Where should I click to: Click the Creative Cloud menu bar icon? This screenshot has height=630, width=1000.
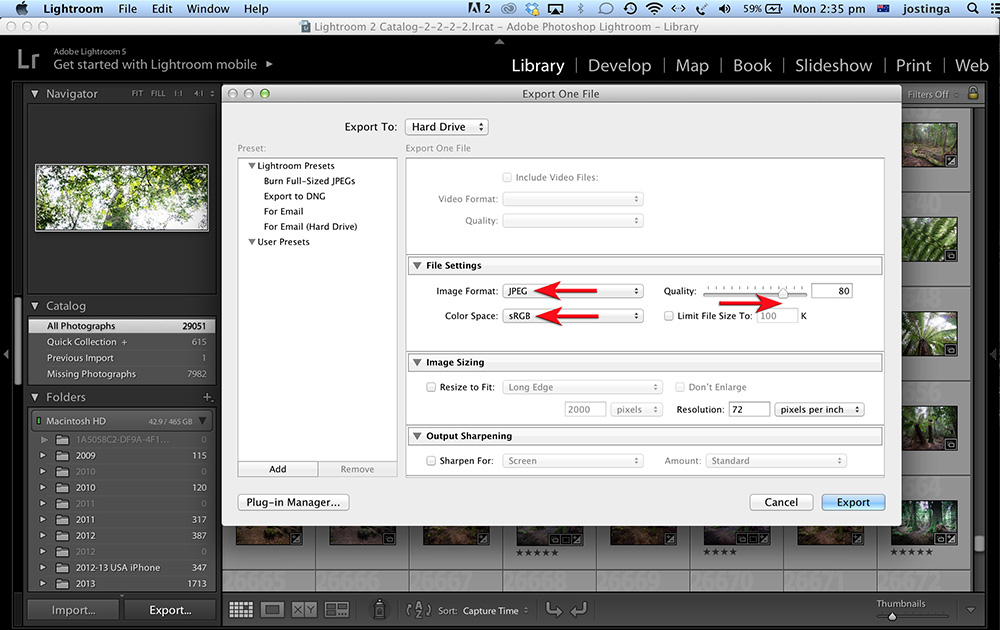[x=508, y=8]
